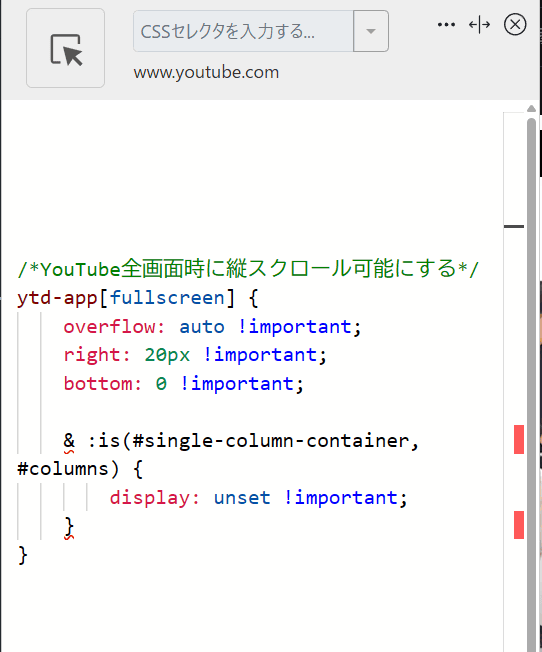Toggle panel width with the horizontal arrows icon

point(479,25)
